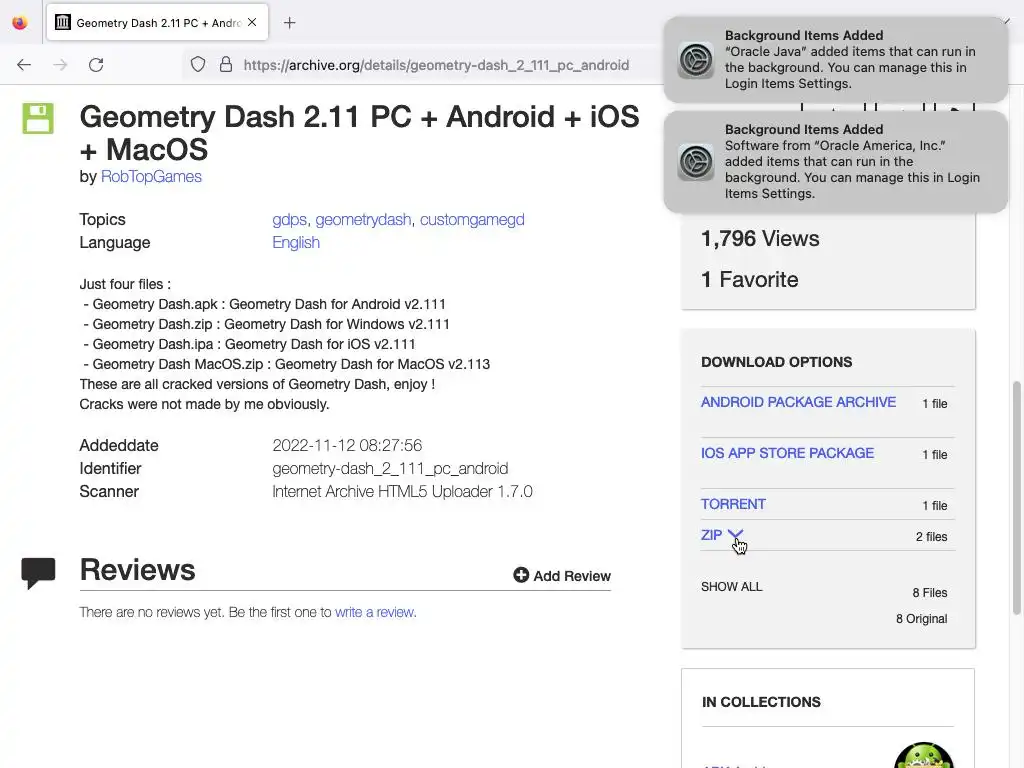Click the Scanner value Internet Archive HTML5 Uploader

pyautogui.click(x=402, y=491)
